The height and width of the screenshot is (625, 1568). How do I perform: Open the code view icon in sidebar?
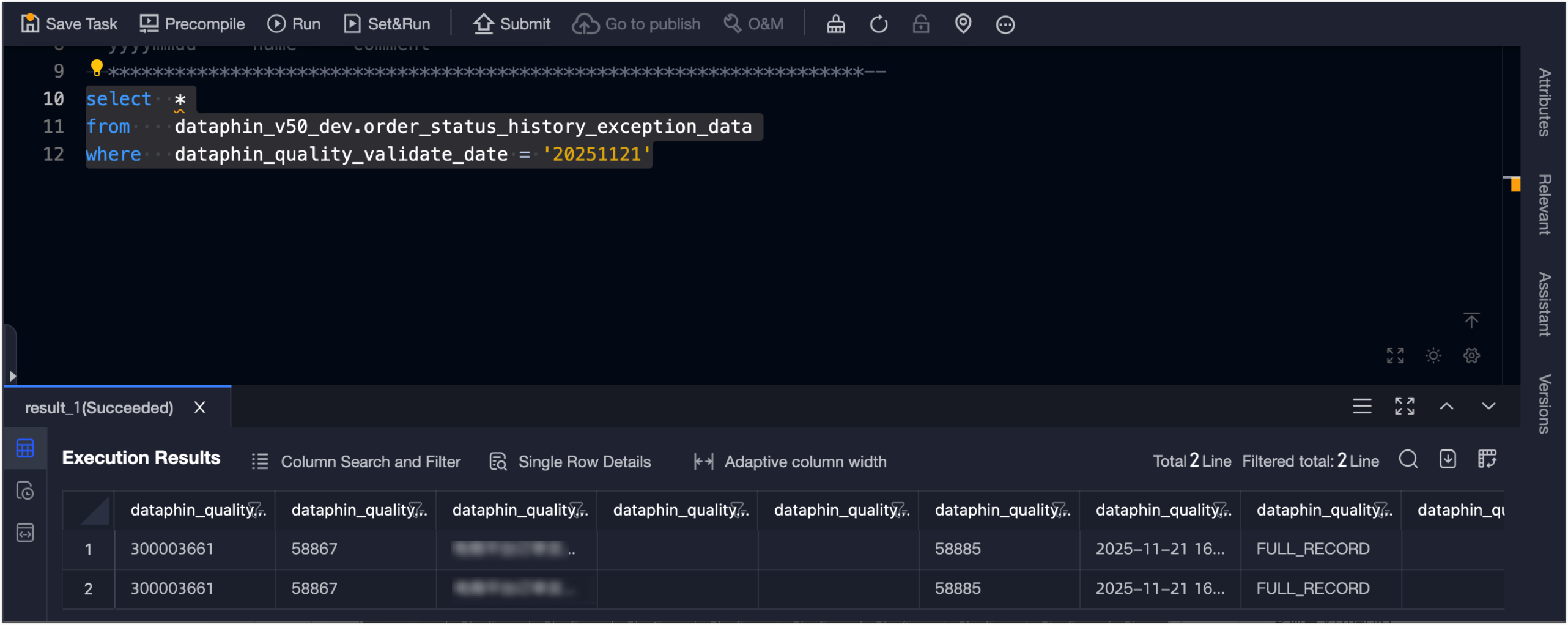click(25, 533)
